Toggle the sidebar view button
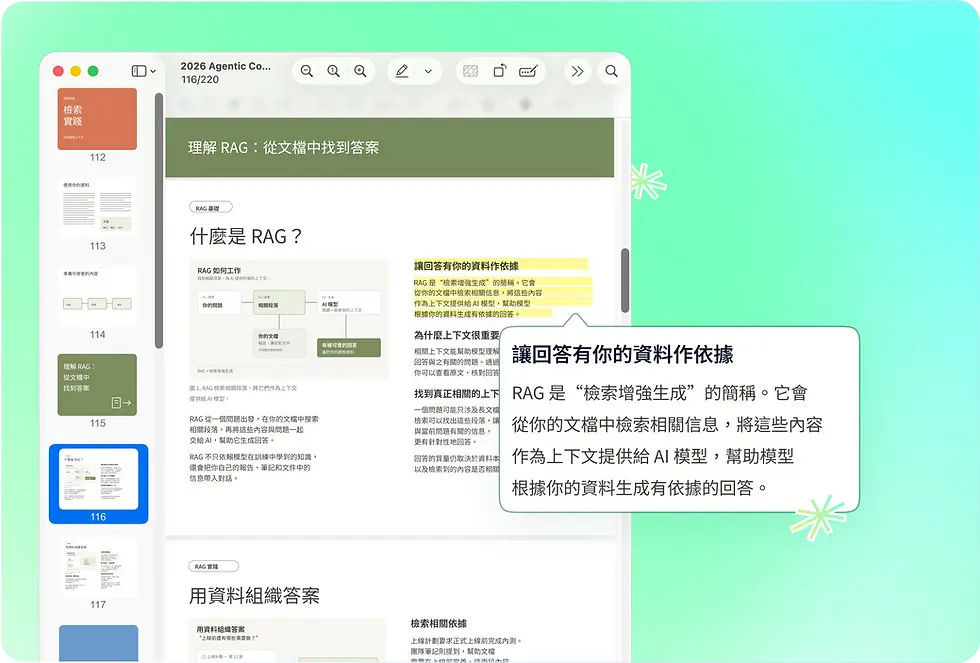This screenshot has height=663, width=980. coord(139,71)
